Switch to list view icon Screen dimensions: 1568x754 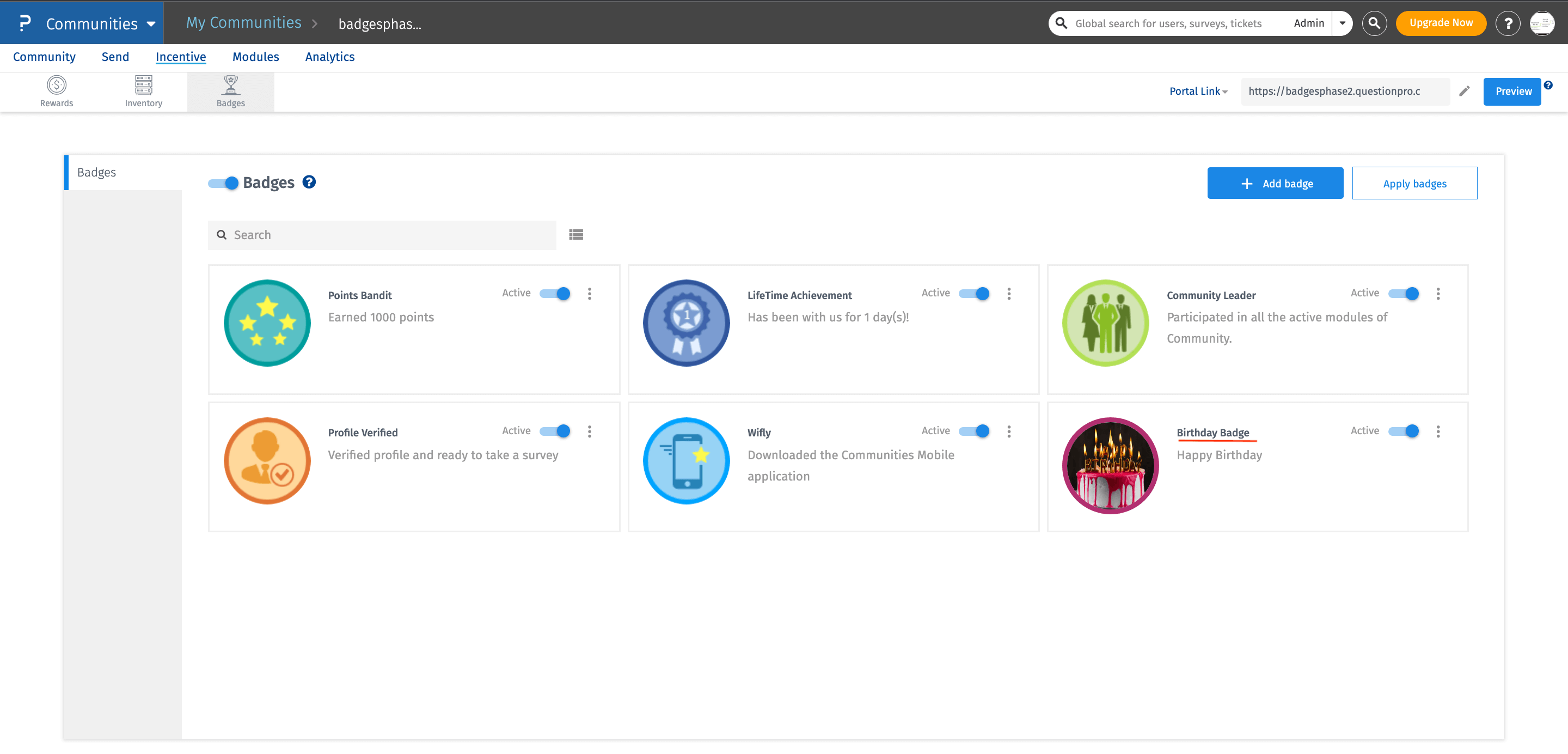[576, 234]
